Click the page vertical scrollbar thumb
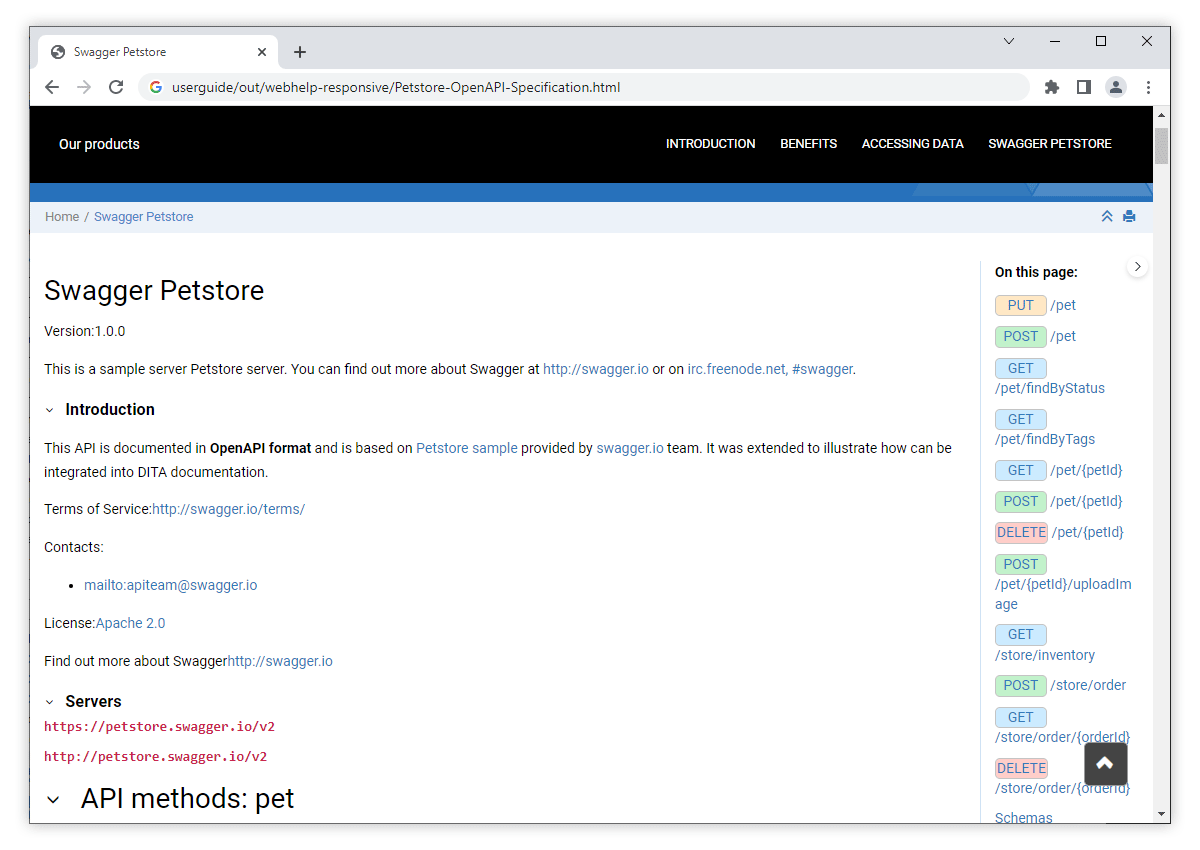 point(1161,145)
